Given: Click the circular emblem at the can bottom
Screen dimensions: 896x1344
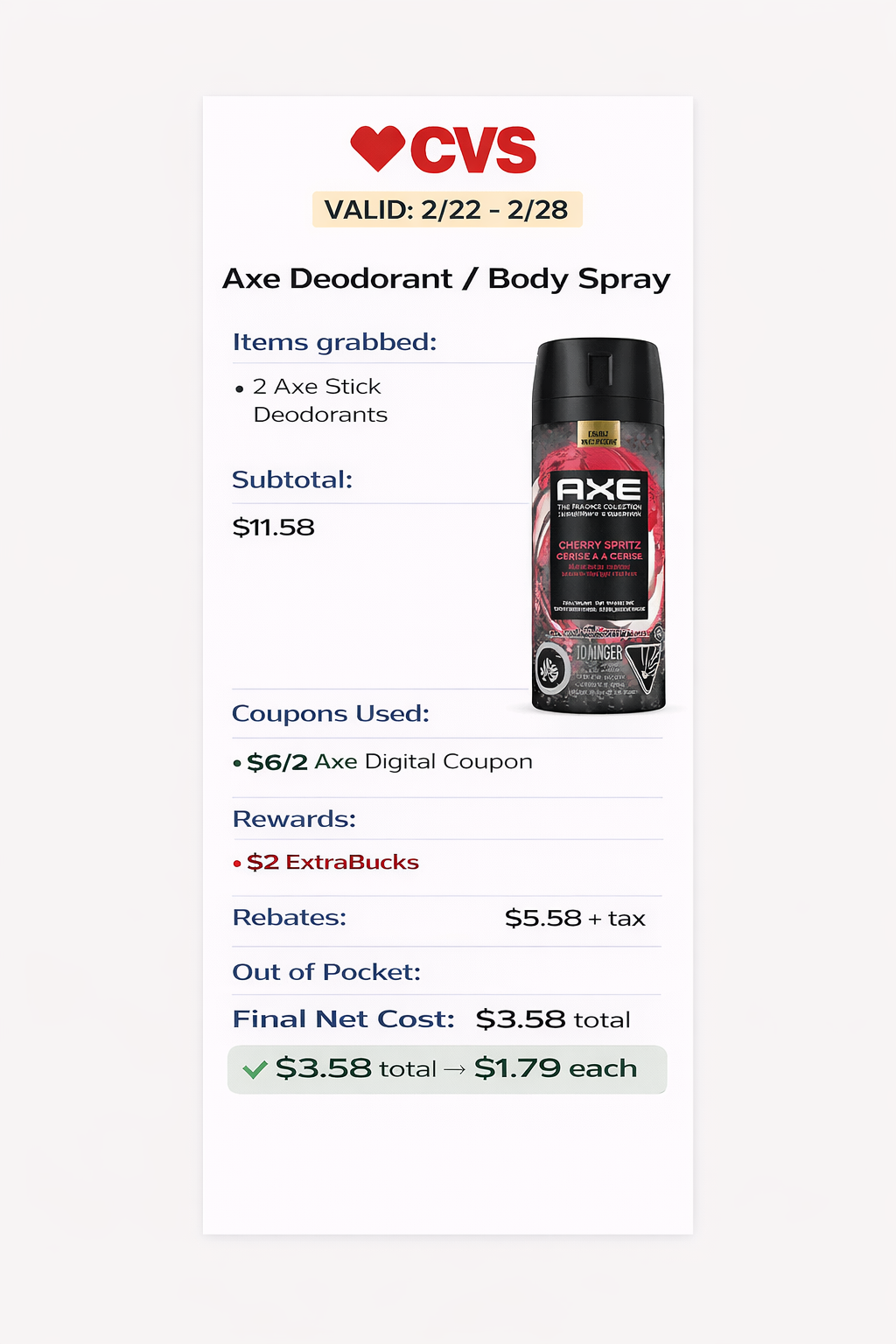Looking at the screenshot, I should (553, 670).
